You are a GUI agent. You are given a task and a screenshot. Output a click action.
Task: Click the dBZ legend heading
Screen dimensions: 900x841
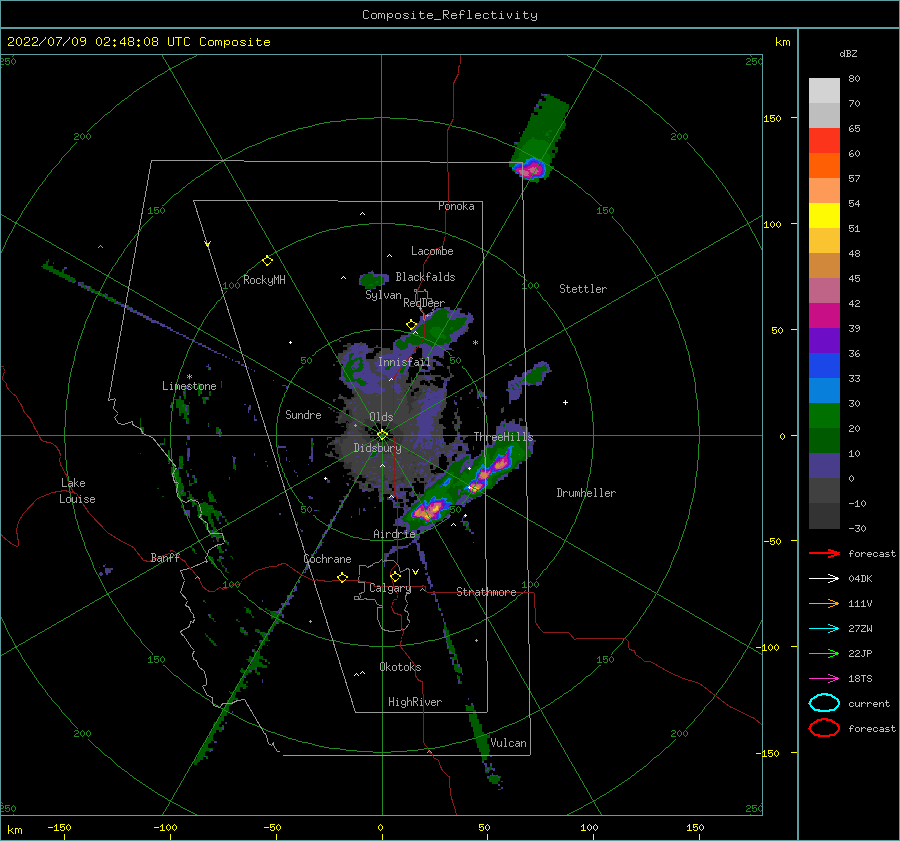coord(848,53)
